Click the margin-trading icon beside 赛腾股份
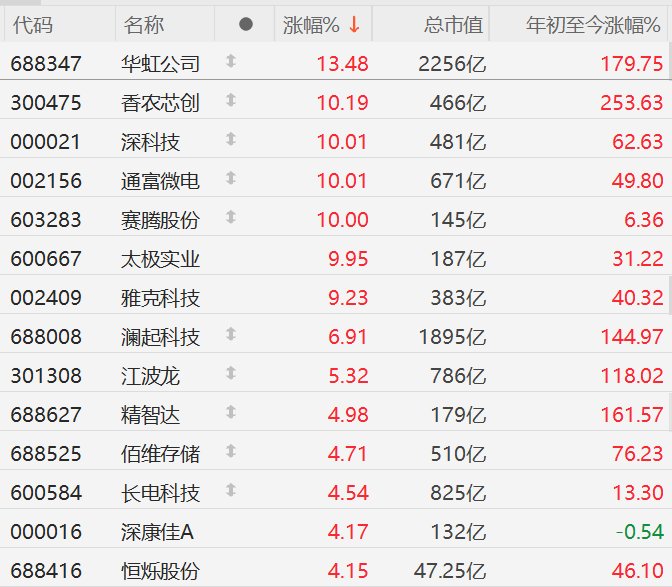Viewport: 672px width, 587px height. pos(231,217)
